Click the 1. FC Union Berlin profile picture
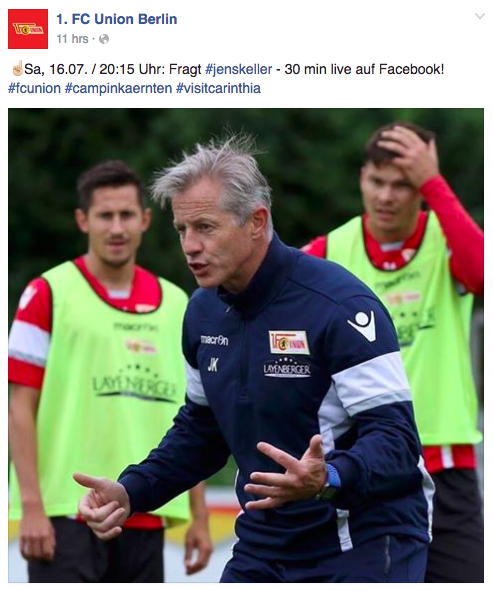The image size is (493, 591). coord(28,29)
